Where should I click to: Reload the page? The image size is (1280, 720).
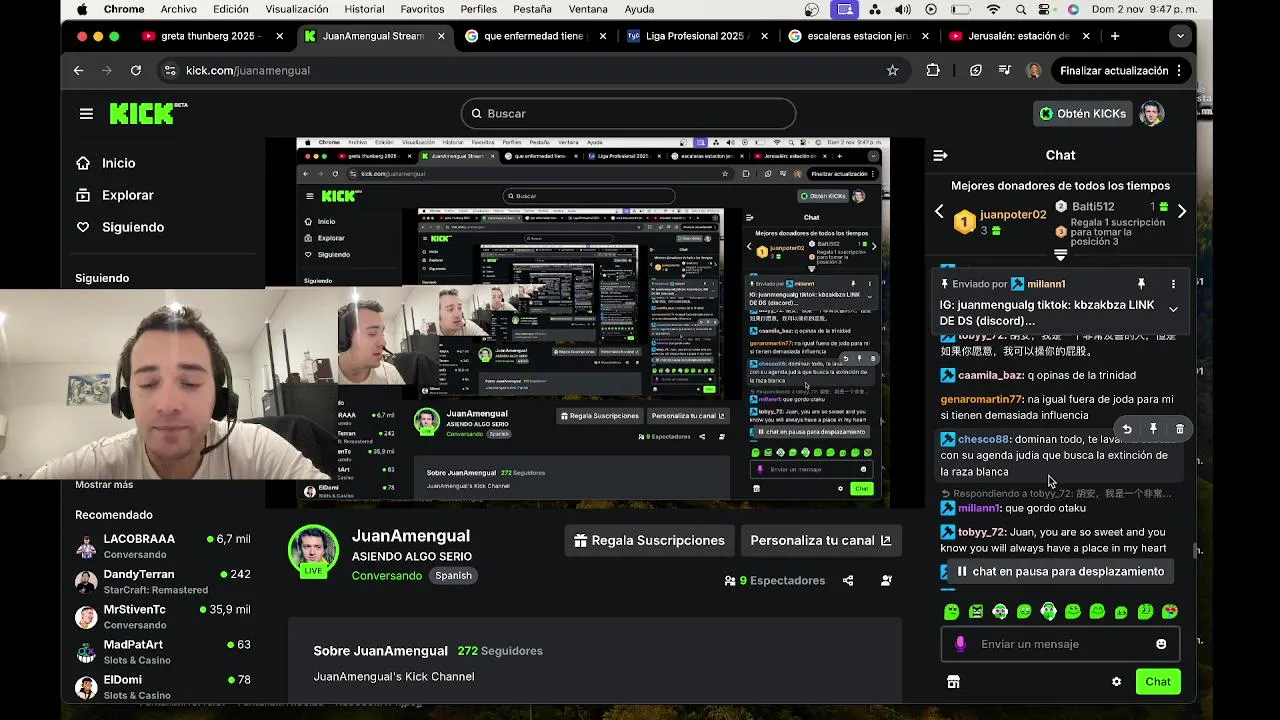pos(136,71)
